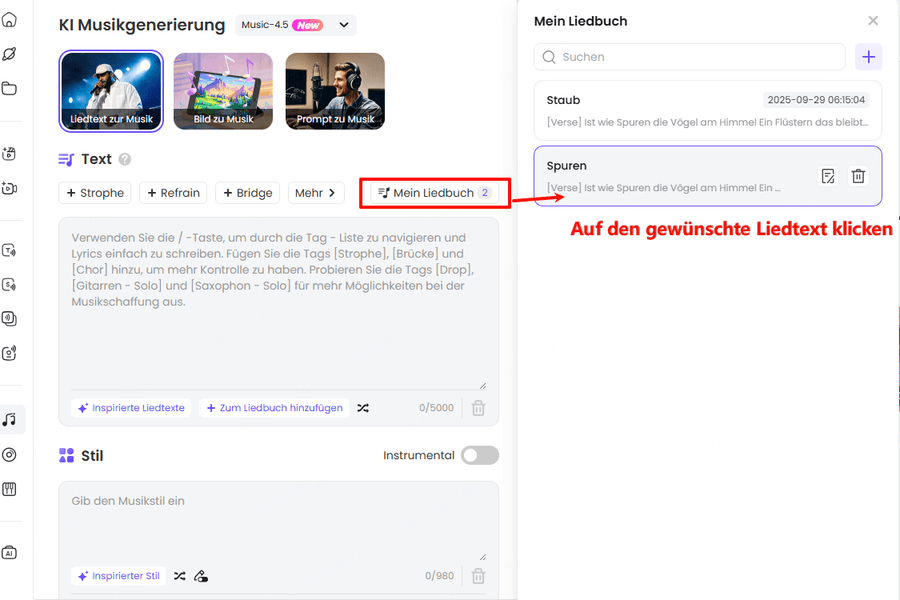Open the explore planet icon in sidebar
The image size is (900, 600).
pyautogui.click(x=9, y=54)
